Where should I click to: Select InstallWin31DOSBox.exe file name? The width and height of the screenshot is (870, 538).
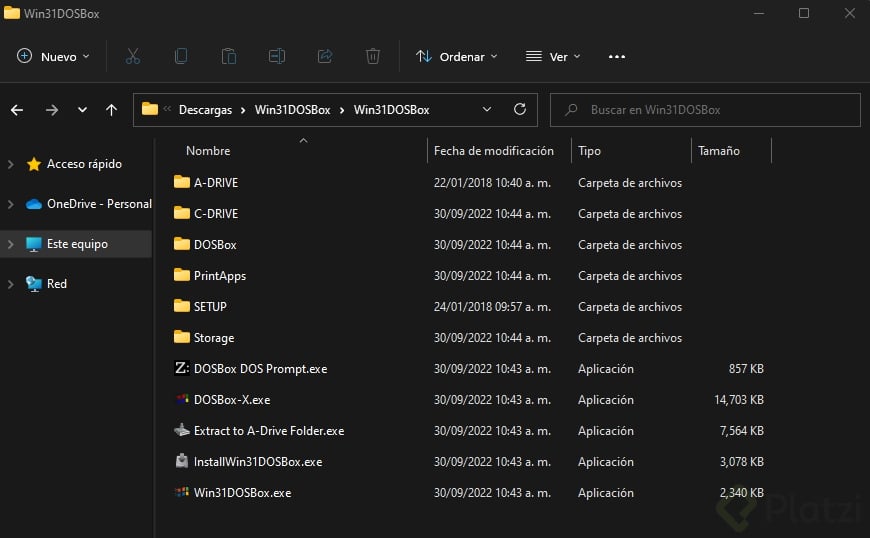coord(257,461)
